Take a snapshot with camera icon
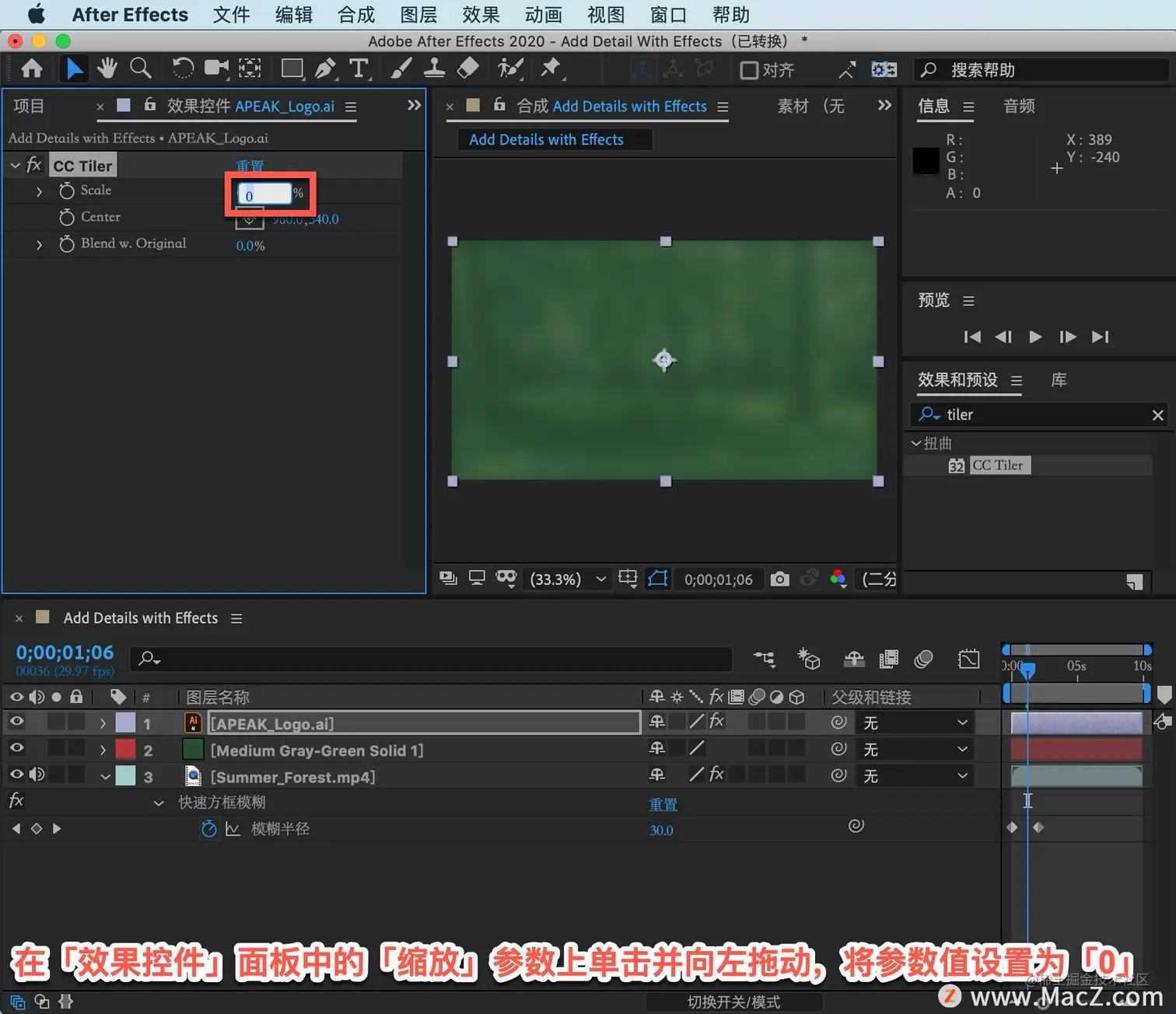1176x1014 pixels. [x=779, y=579]
